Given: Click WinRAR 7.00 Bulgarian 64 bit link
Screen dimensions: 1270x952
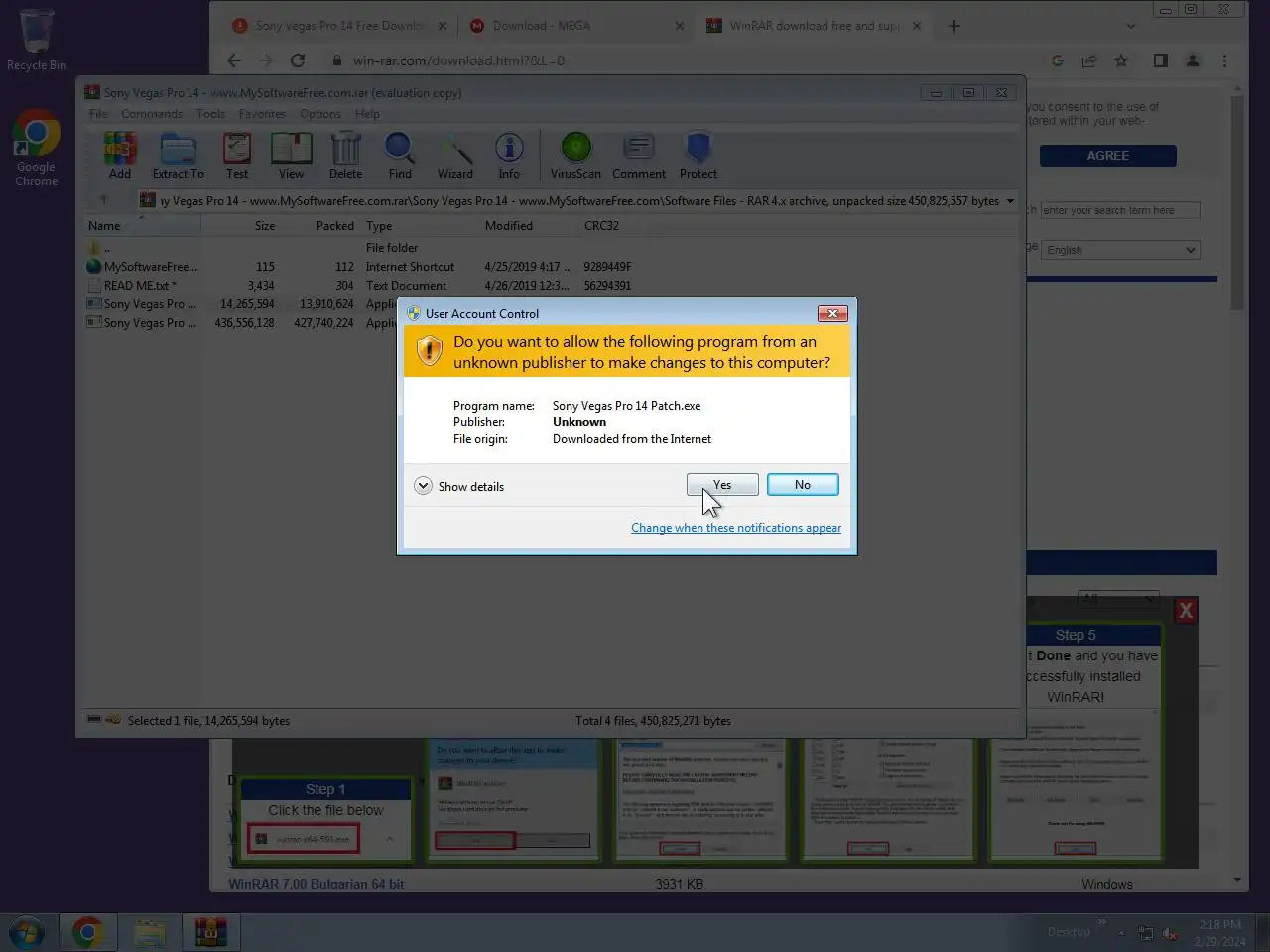Looking at the screenshot, I should click(x=317, y=884).
